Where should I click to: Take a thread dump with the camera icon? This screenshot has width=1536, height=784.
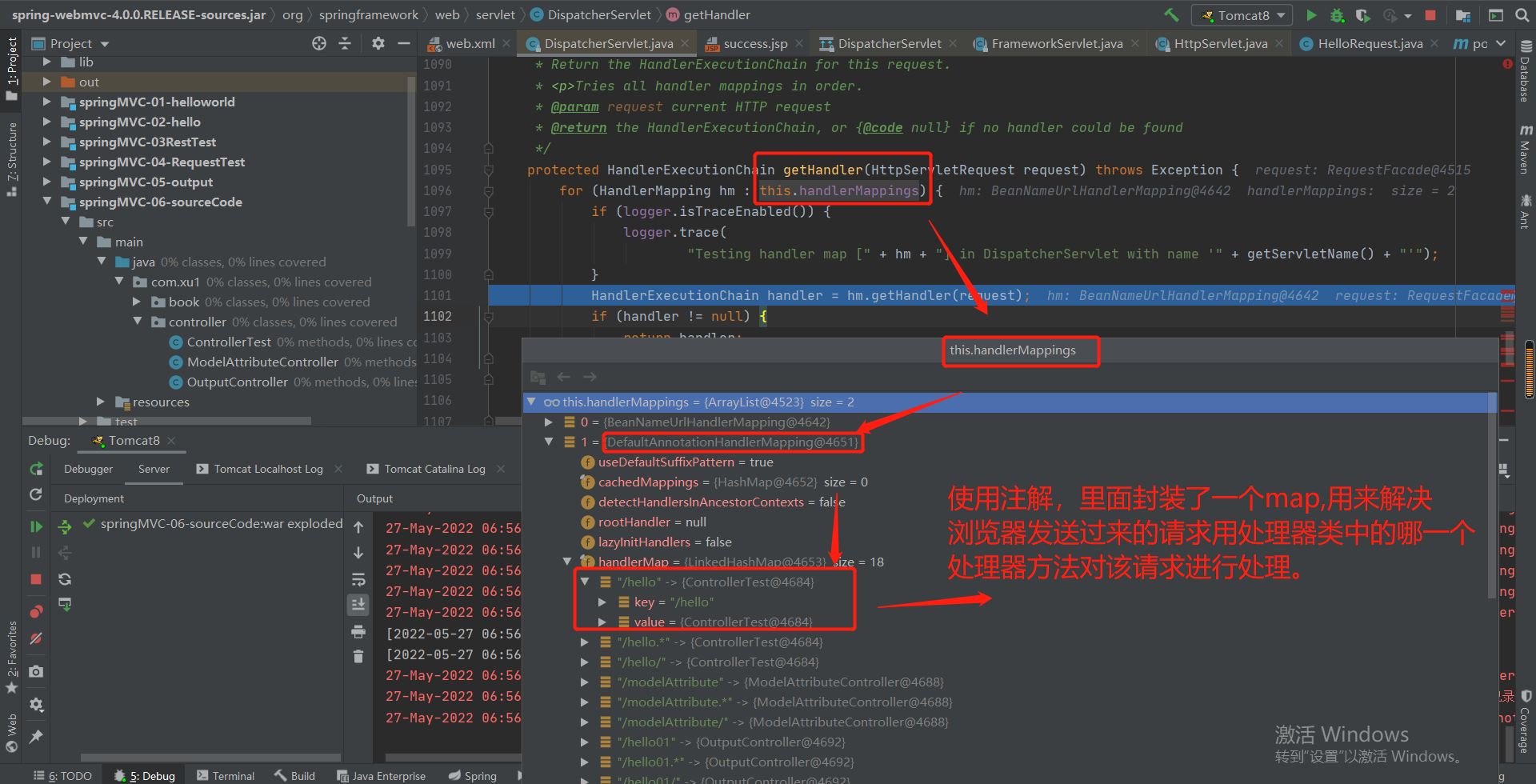coord(36,671)
